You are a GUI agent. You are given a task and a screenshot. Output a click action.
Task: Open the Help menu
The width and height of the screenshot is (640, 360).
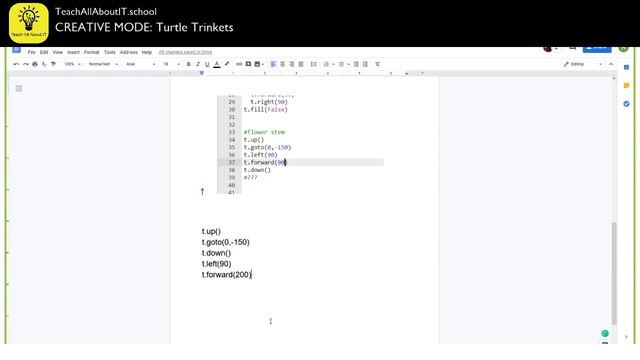[x=147, y=52]
